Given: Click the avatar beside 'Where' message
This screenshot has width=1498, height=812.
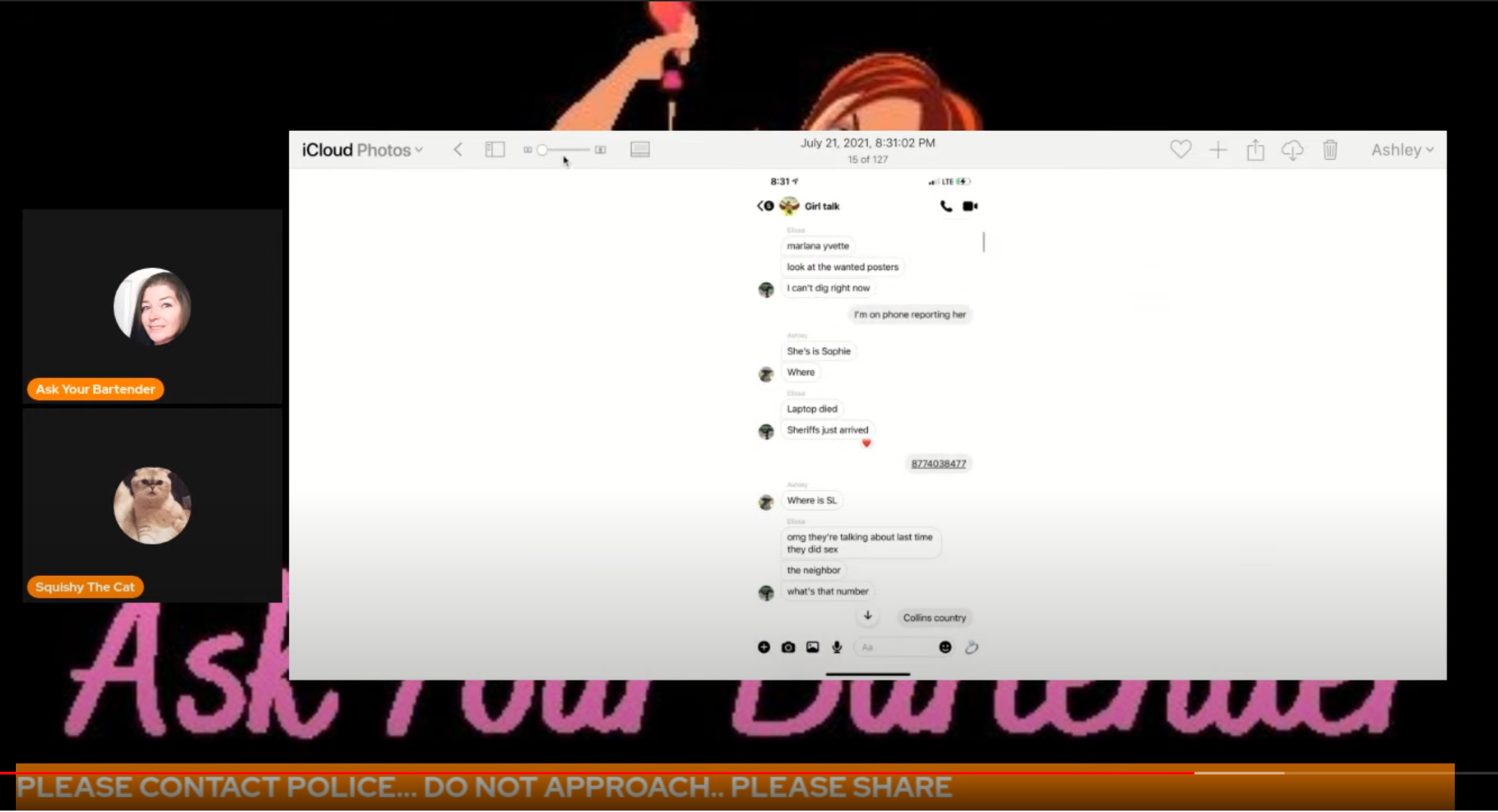Looking at the screenshot, I should click(x=766, y=374).
